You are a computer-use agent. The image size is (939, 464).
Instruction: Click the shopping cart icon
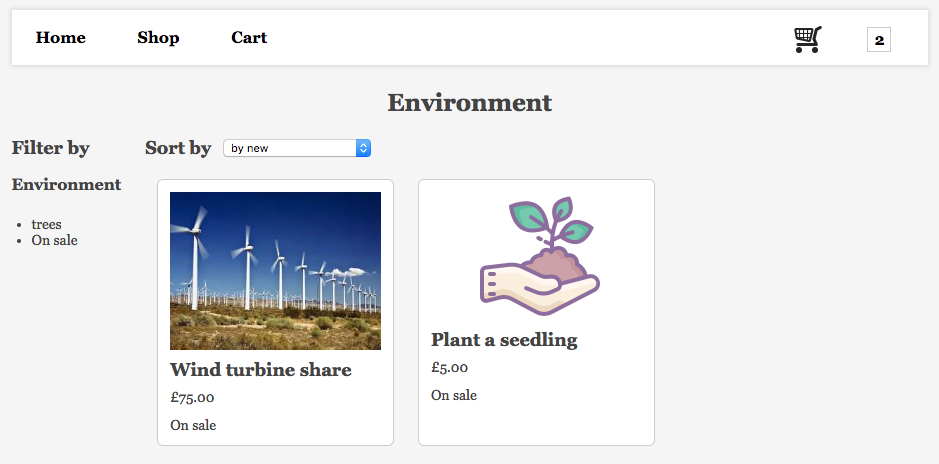point(808,39)
